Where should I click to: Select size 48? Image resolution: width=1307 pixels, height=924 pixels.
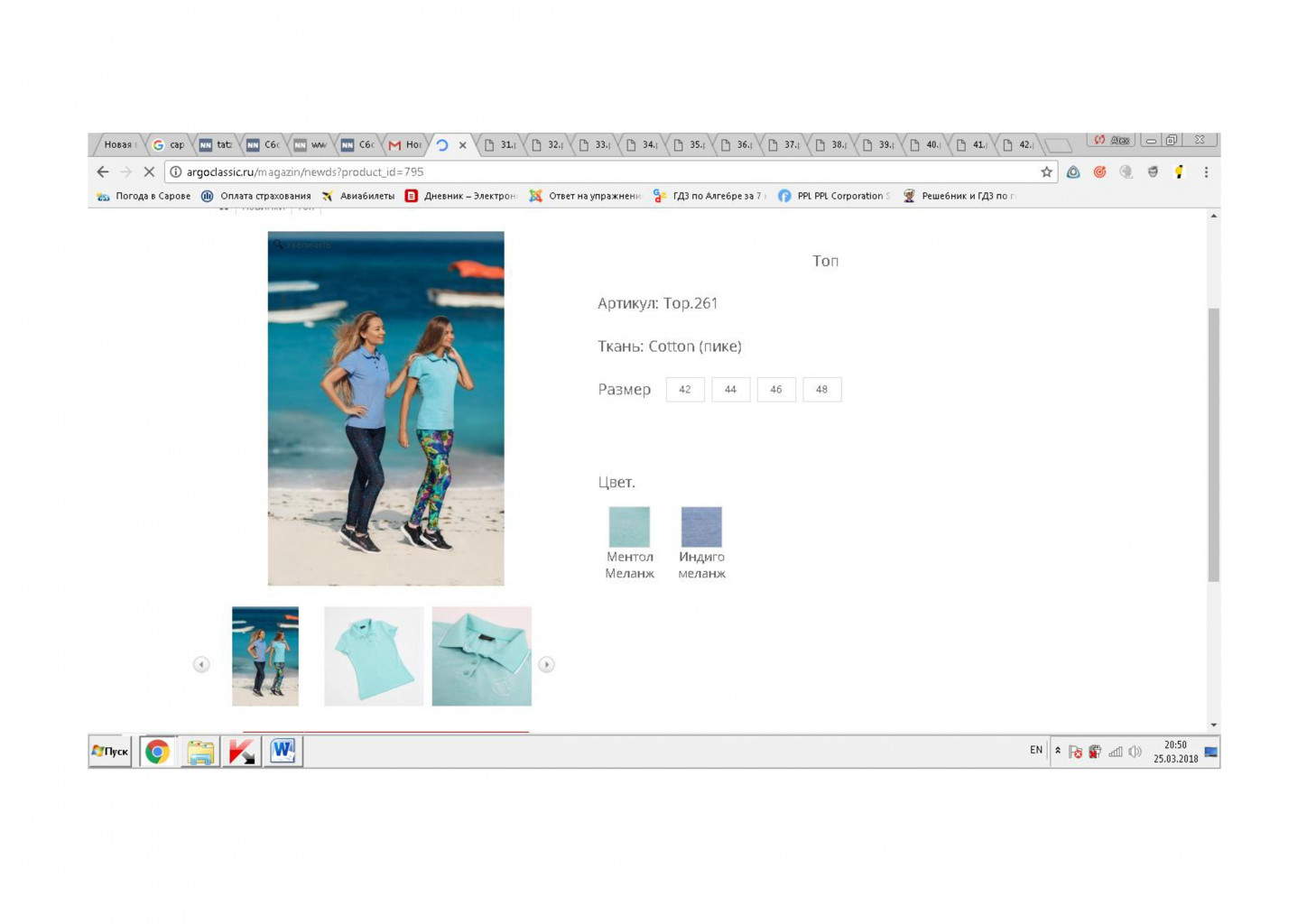[x=821, y=389]
